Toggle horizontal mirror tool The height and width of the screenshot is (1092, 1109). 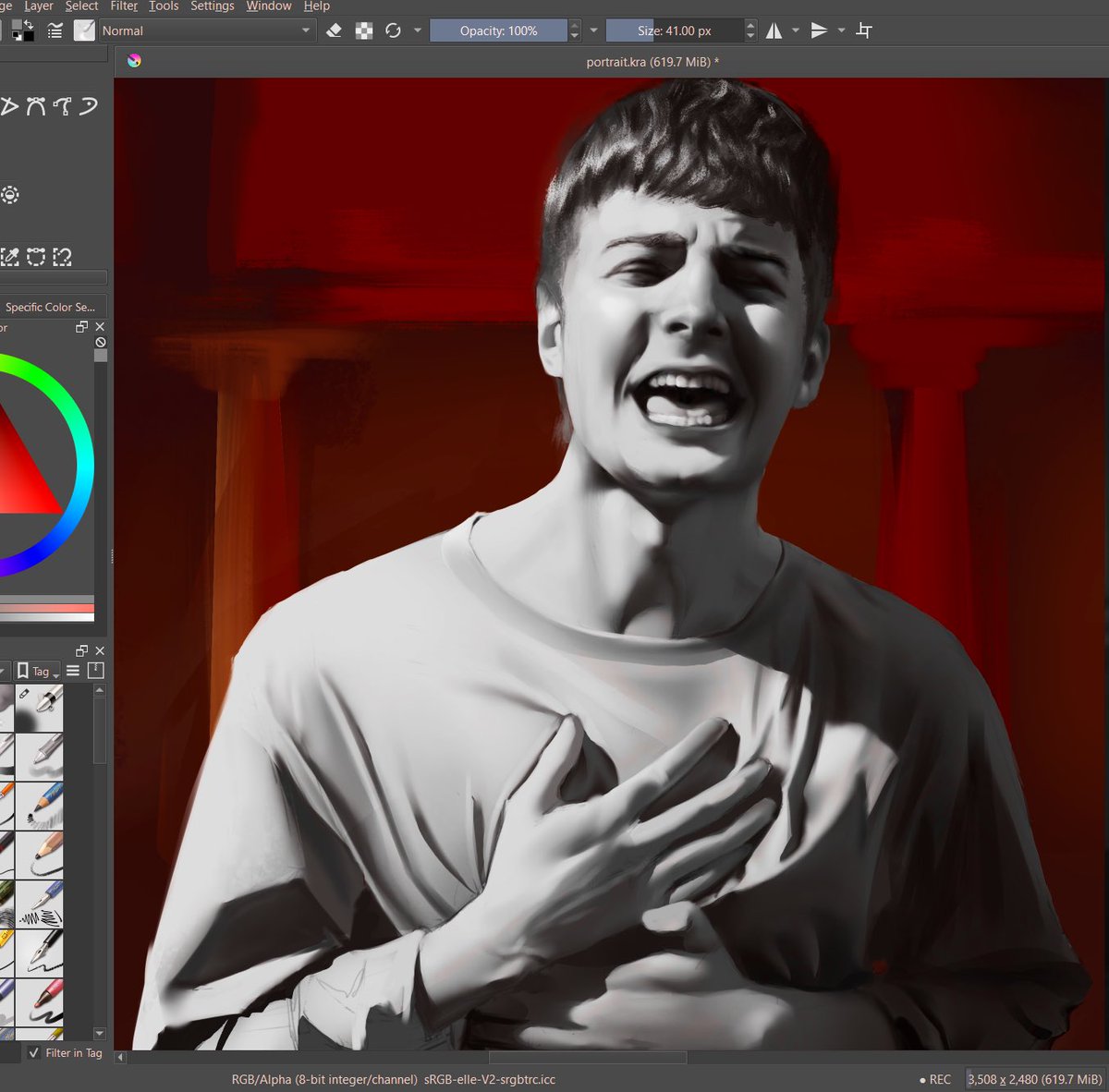click(774, 30)
